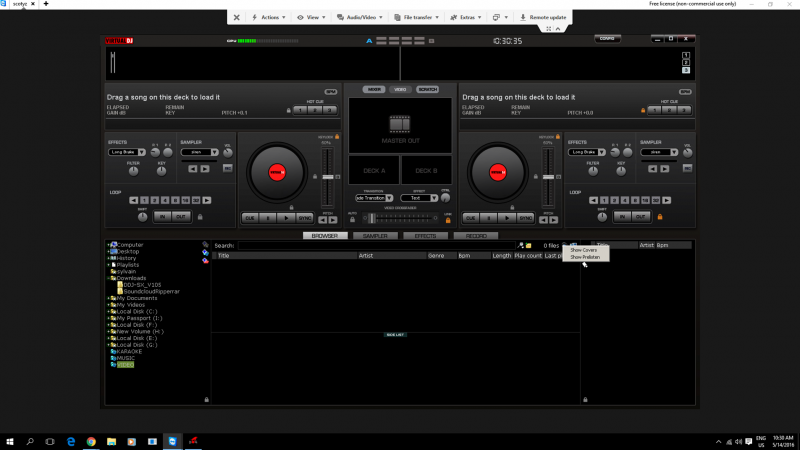Nudge left deck pitch down arrow
Viewport: 800px width, 450px height.
pos(322,220)
